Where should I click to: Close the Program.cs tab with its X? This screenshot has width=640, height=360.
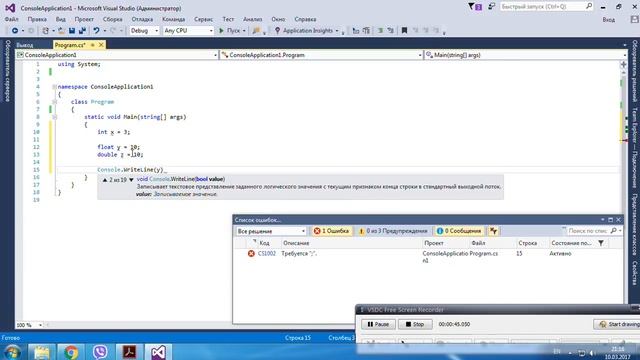tap(101, 45)
